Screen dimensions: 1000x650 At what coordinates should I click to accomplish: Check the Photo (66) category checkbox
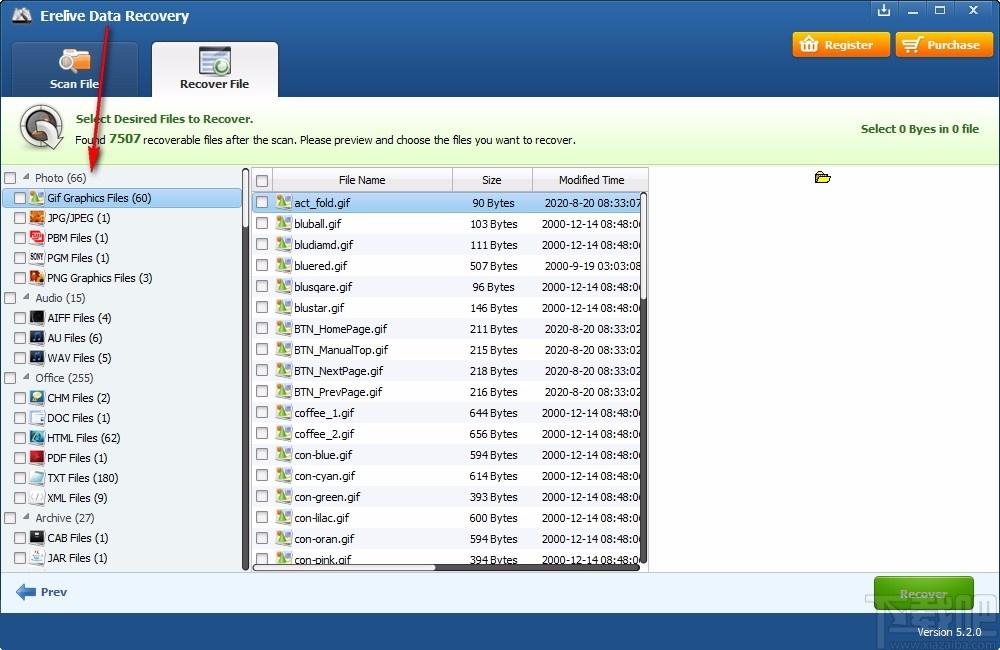[x=10, y=178]
